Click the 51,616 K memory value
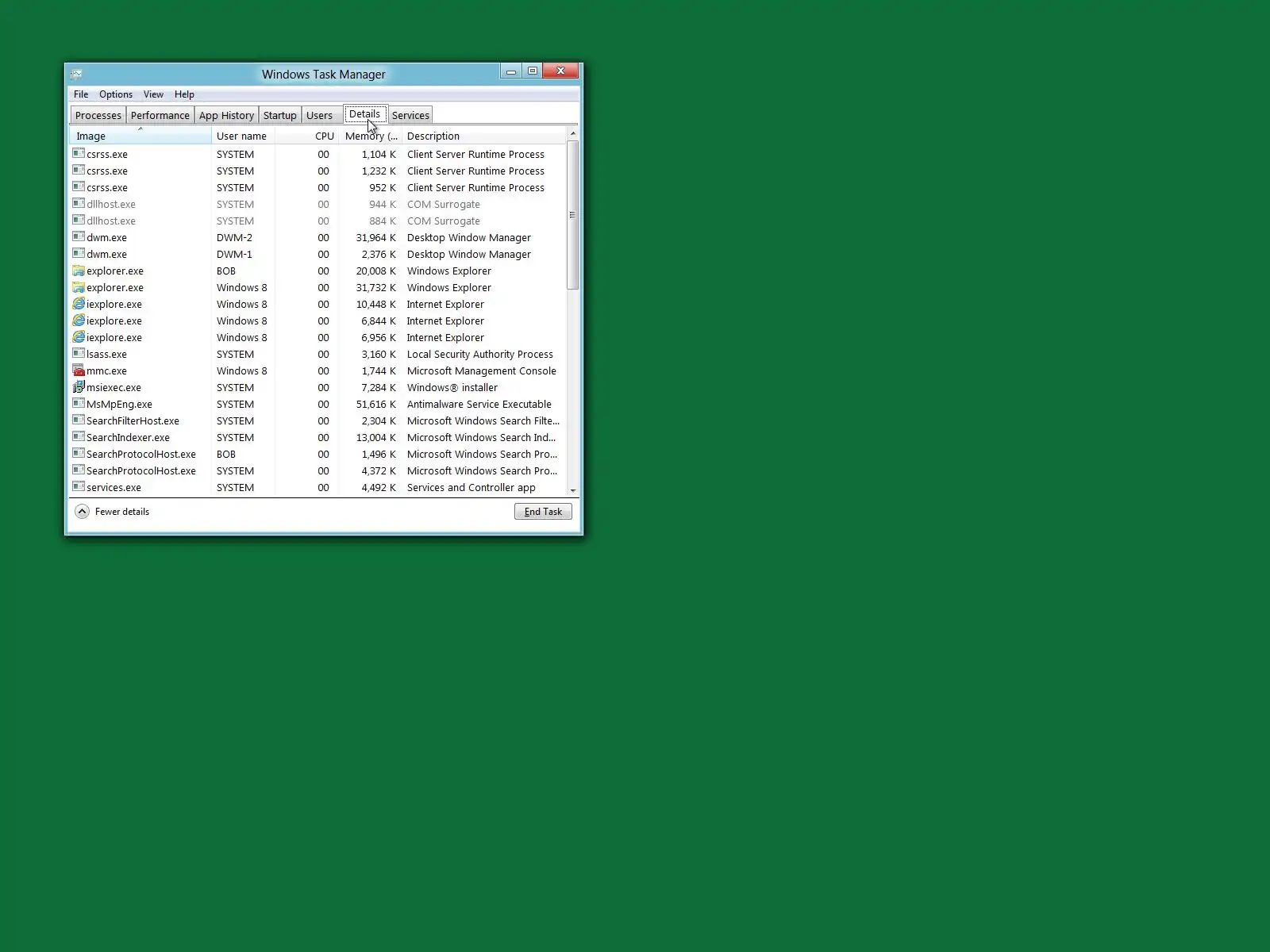 [376, 404]
